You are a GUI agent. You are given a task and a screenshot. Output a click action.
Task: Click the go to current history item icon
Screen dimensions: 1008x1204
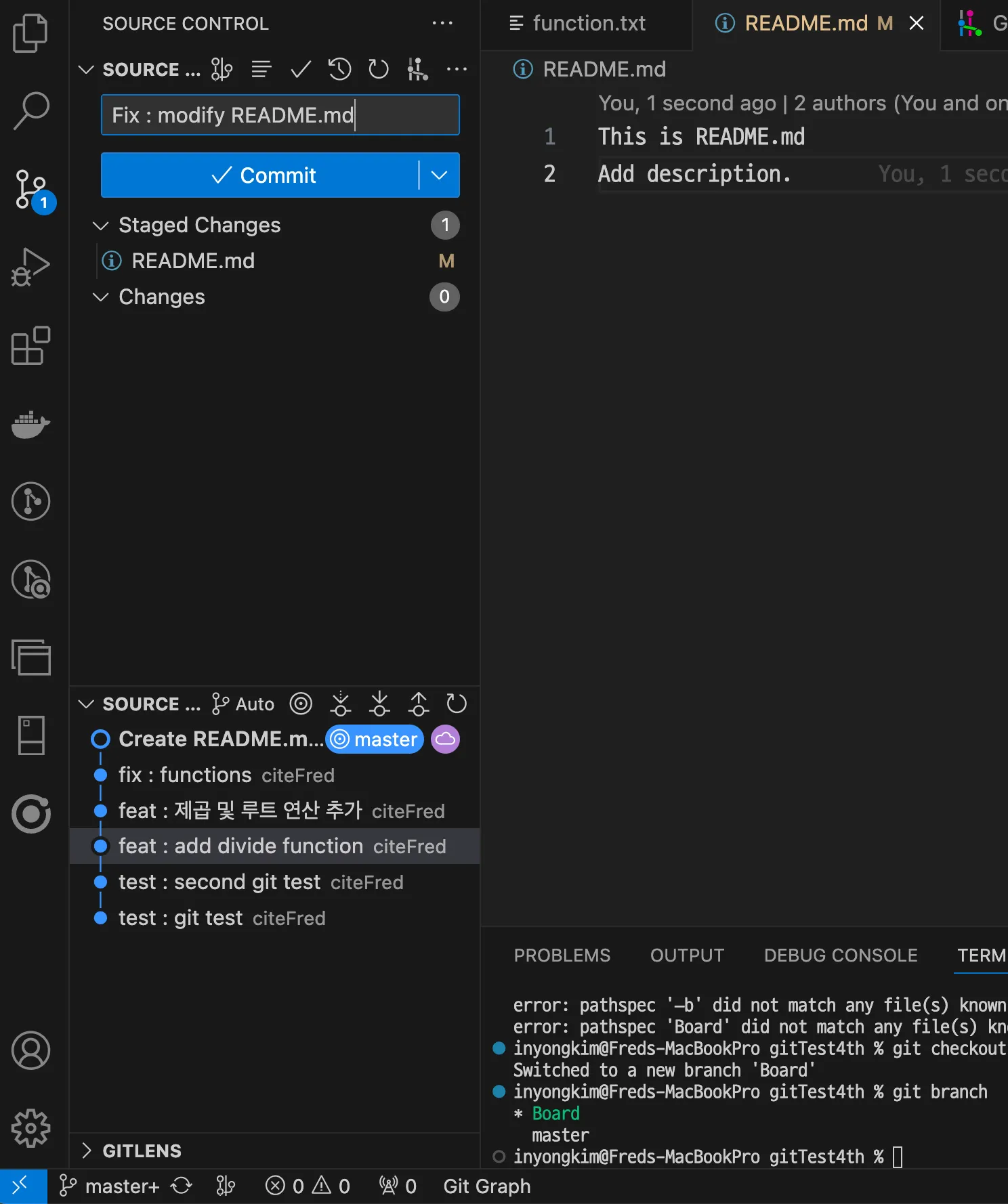[x=301, y=704]
